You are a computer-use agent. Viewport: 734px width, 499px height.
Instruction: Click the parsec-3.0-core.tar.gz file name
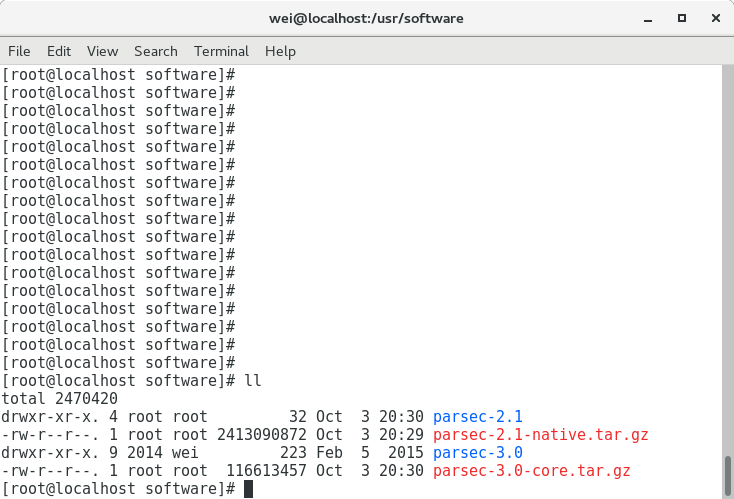click(532, 470)
